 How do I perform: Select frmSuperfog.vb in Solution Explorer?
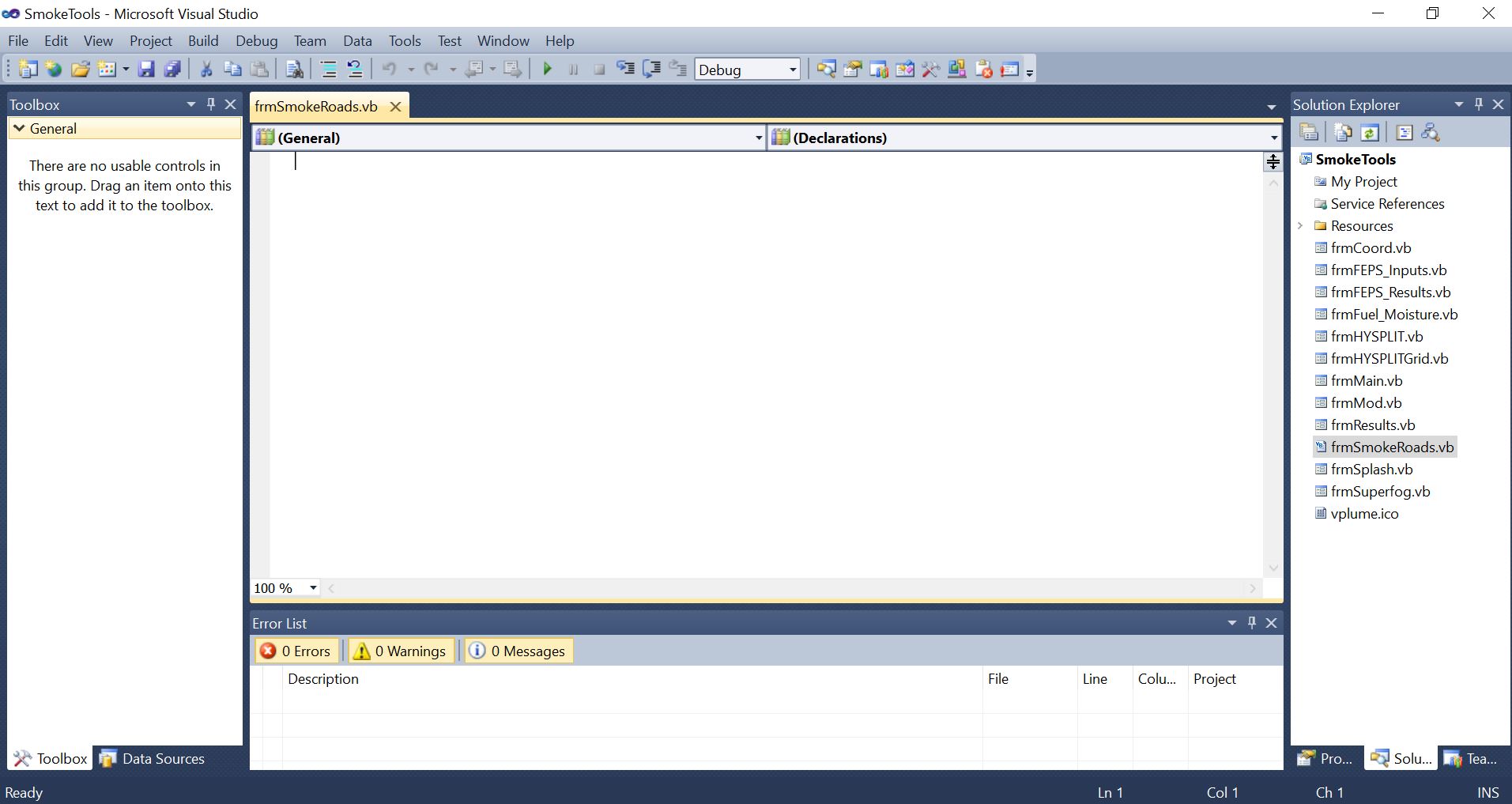(x=1380, y=492)
